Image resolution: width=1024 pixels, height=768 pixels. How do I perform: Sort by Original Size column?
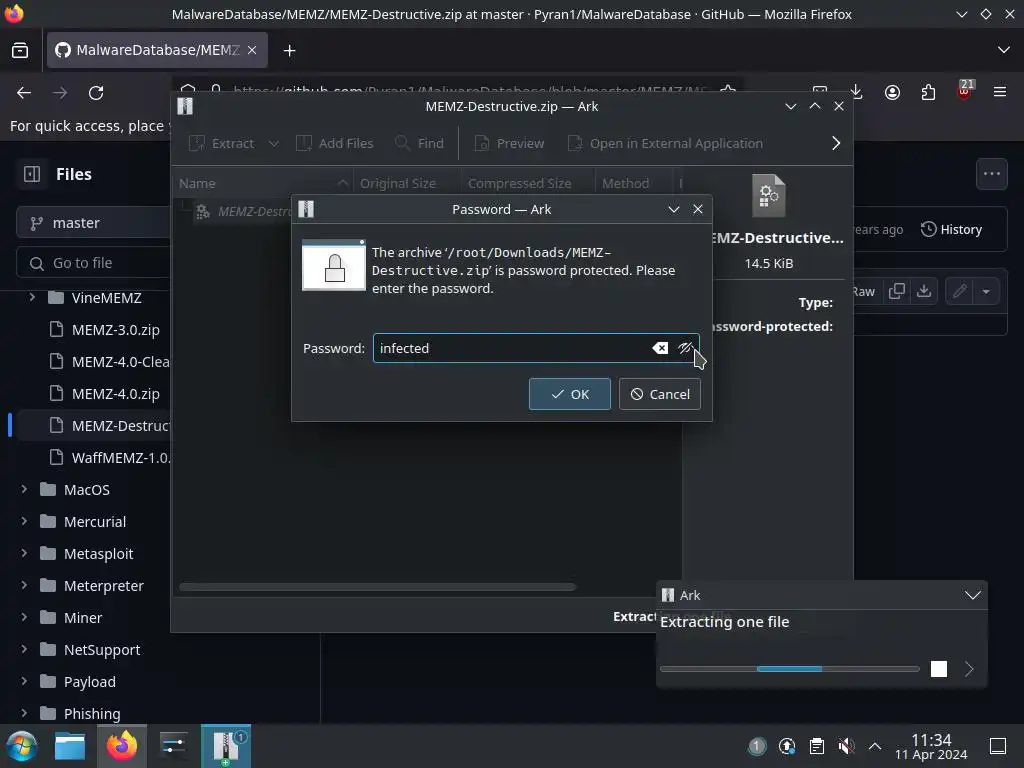coord(407,184)
